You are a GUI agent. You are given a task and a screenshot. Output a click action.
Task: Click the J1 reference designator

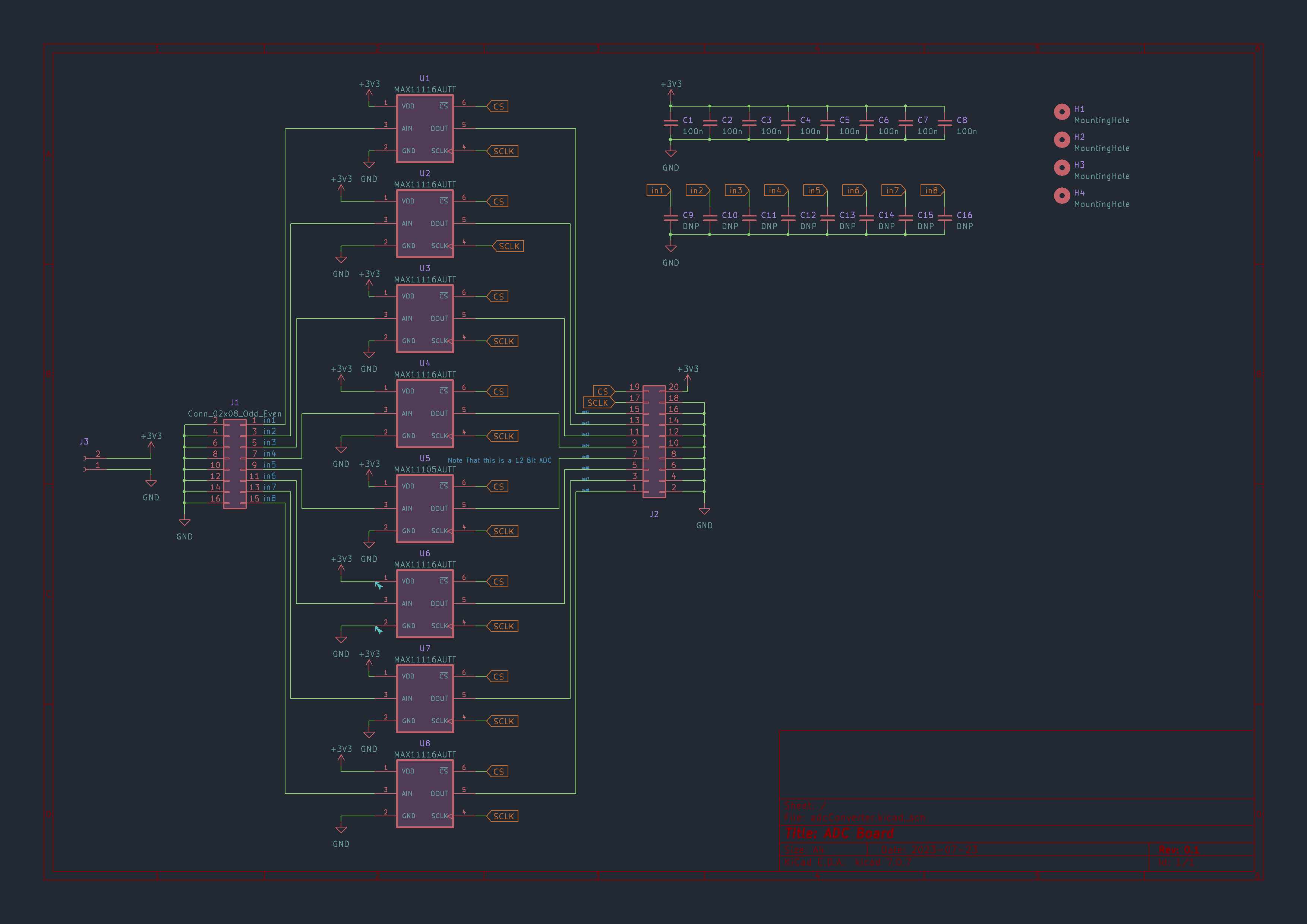pos(234,403)
